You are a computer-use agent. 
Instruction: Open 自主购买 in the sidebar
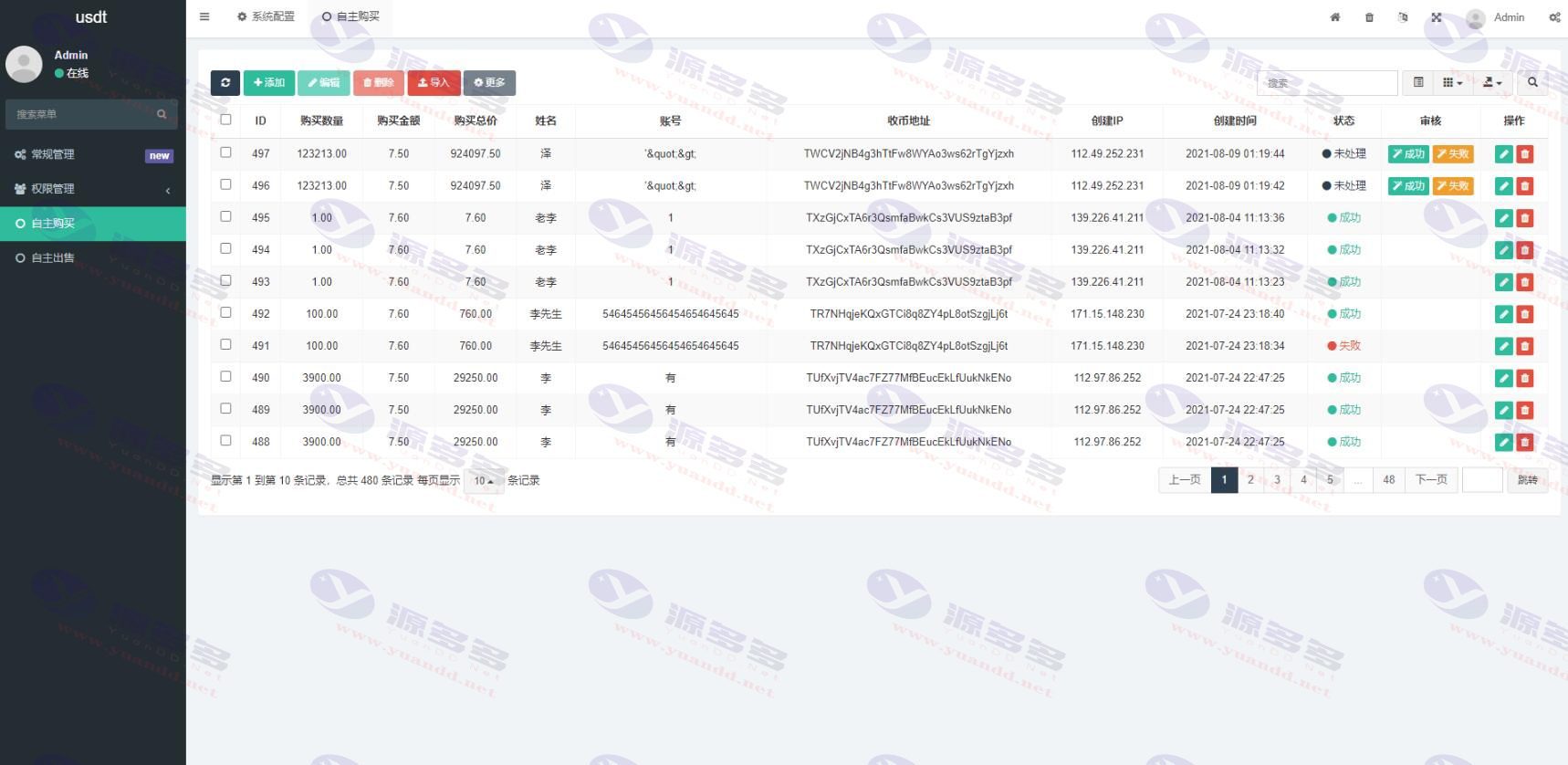(93, 224)
